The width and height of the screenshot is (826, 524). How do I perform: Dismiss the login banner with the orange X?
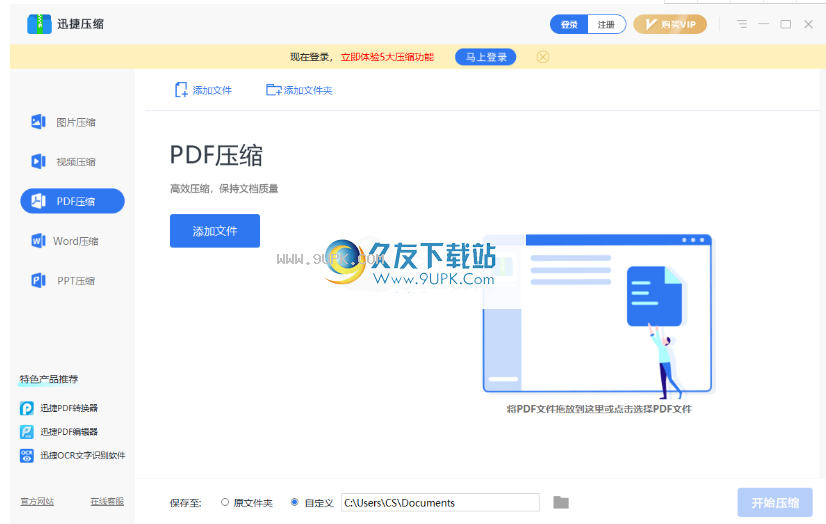(x=543, y=57)
